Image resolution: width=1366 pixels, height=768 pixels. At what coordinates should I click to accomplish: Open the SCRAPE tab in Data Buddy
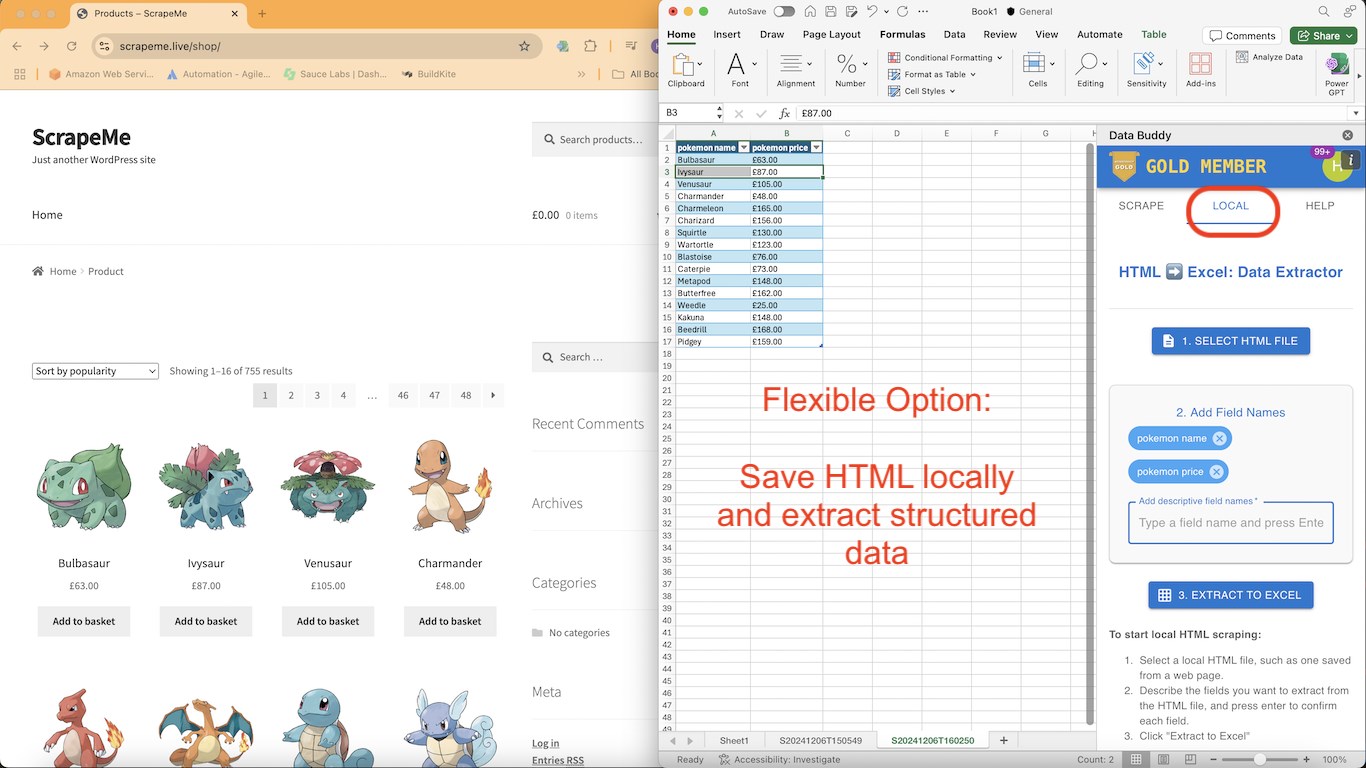(1141, 206)
